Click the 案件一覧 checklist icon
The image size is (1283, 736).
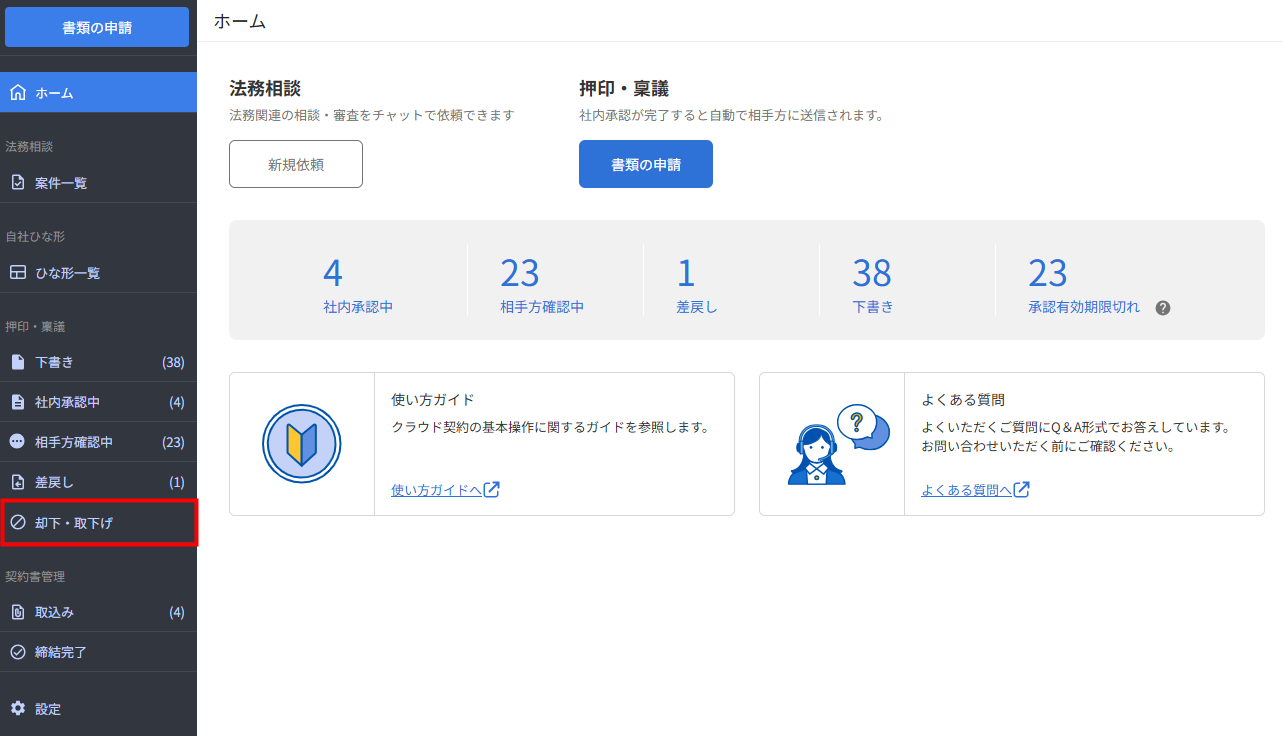coord(17,183)
